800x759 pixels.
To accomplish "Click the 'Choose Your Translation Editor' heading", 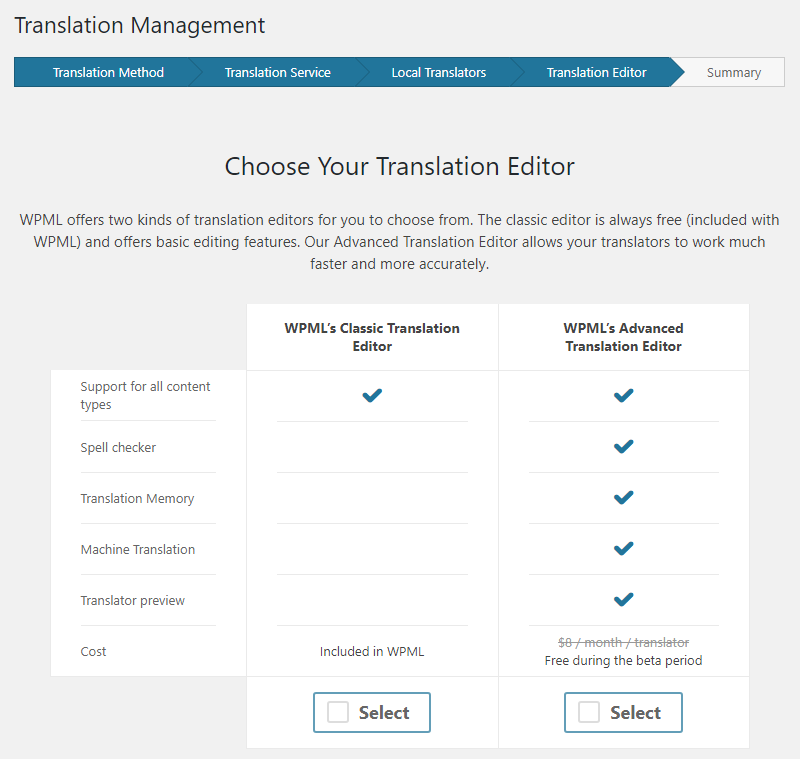I will coord(399,166).
